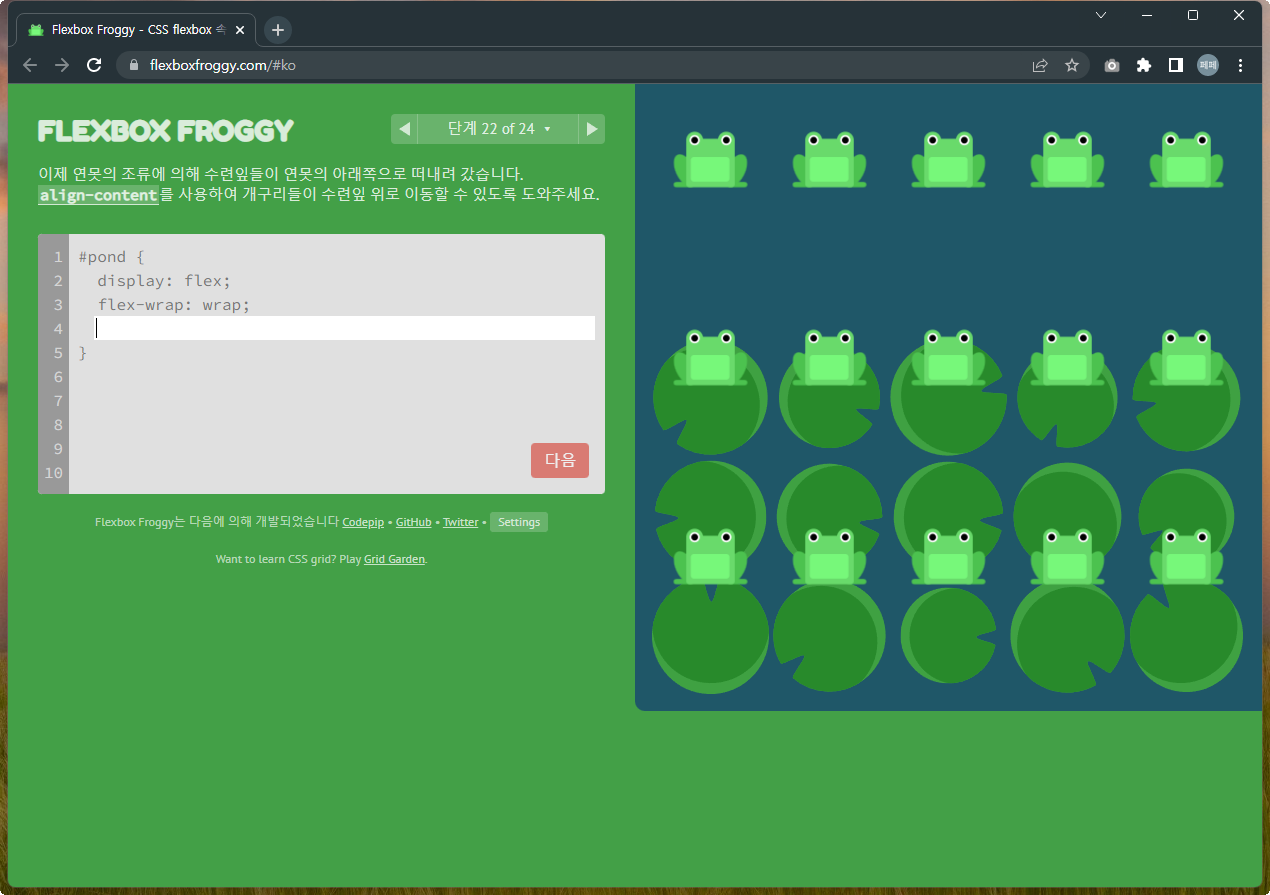Click the code line '#pond {'

click(x=112, y=257)
